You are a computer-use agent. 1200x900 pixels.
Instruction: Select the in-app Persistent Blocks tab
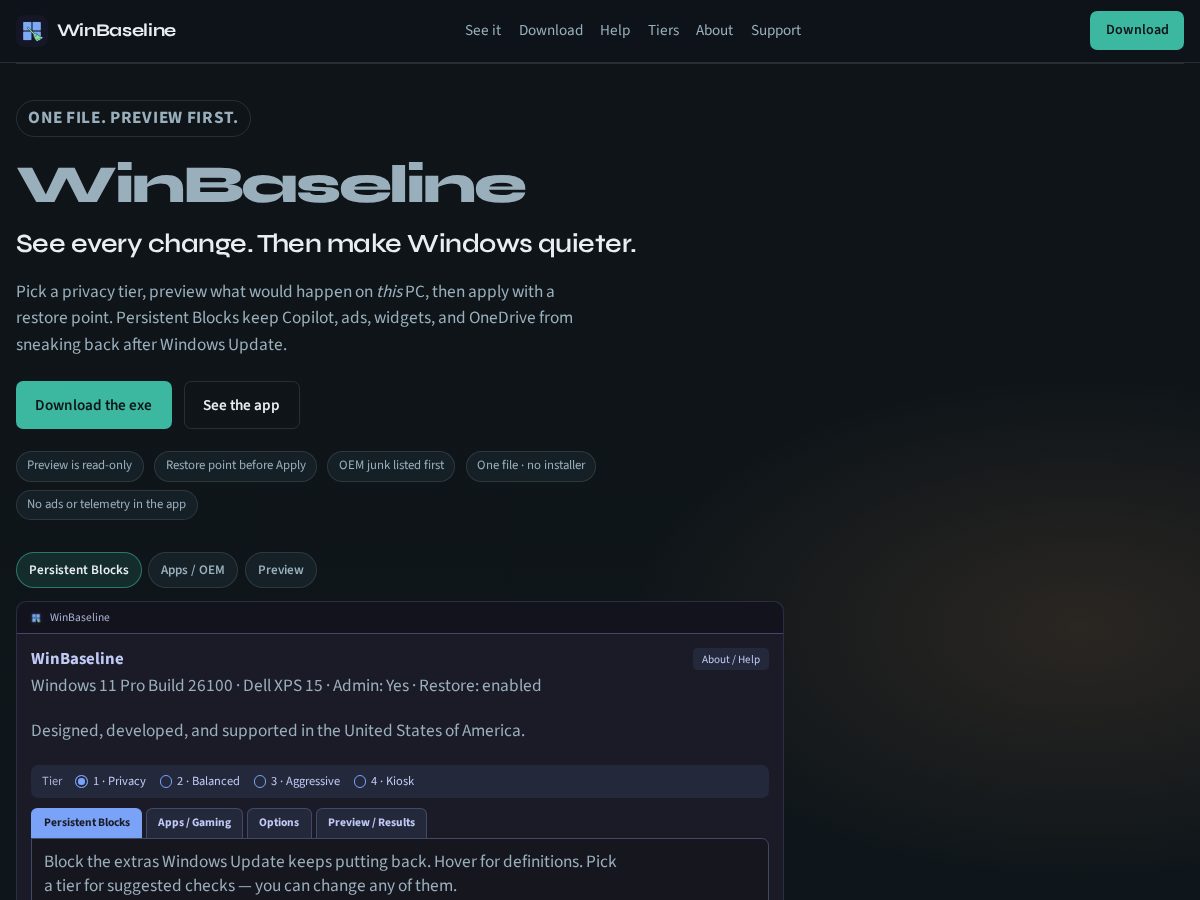click(87, 823)
